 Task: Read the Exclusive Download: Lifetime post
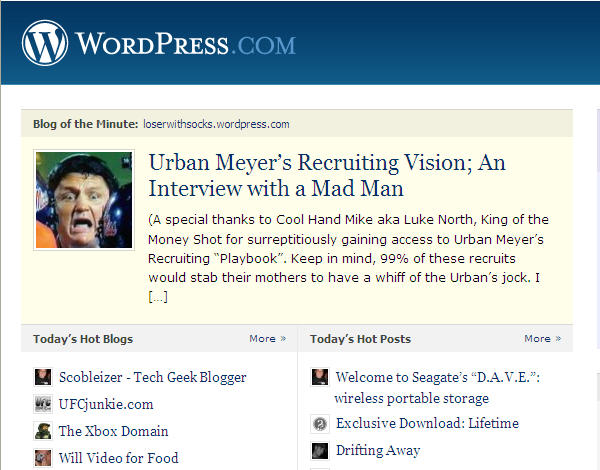427,423
